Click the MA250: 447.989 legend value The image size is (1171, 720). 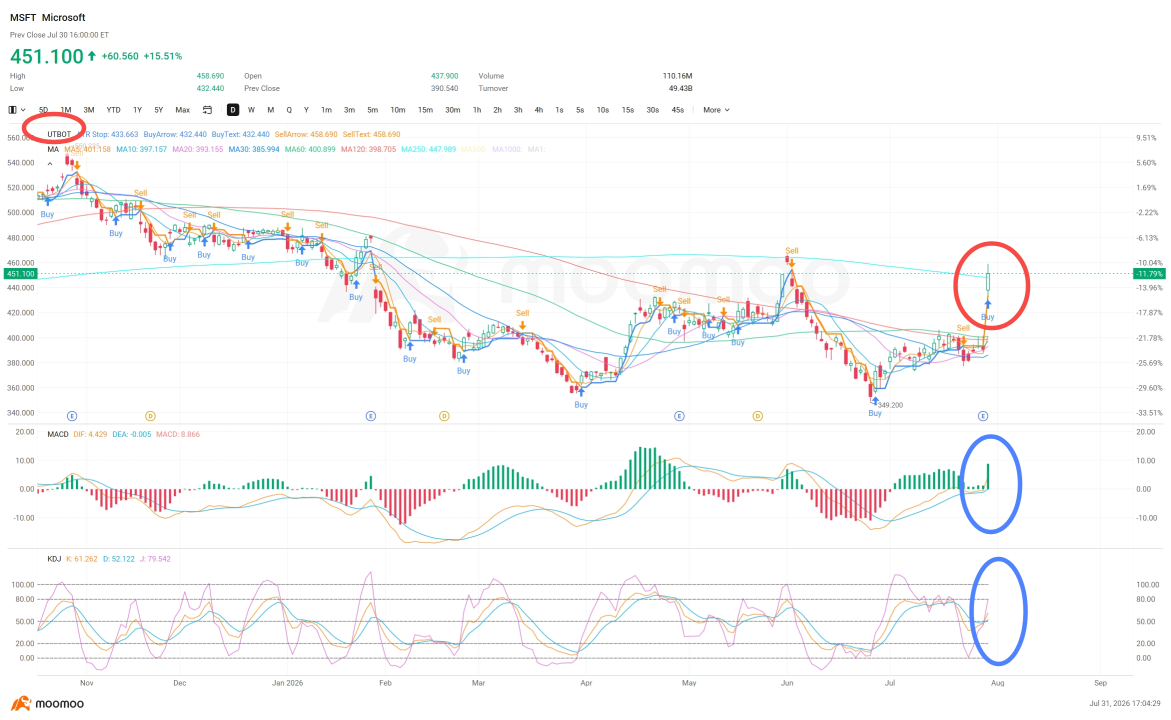pyautogui.click(x=429, y=149)
